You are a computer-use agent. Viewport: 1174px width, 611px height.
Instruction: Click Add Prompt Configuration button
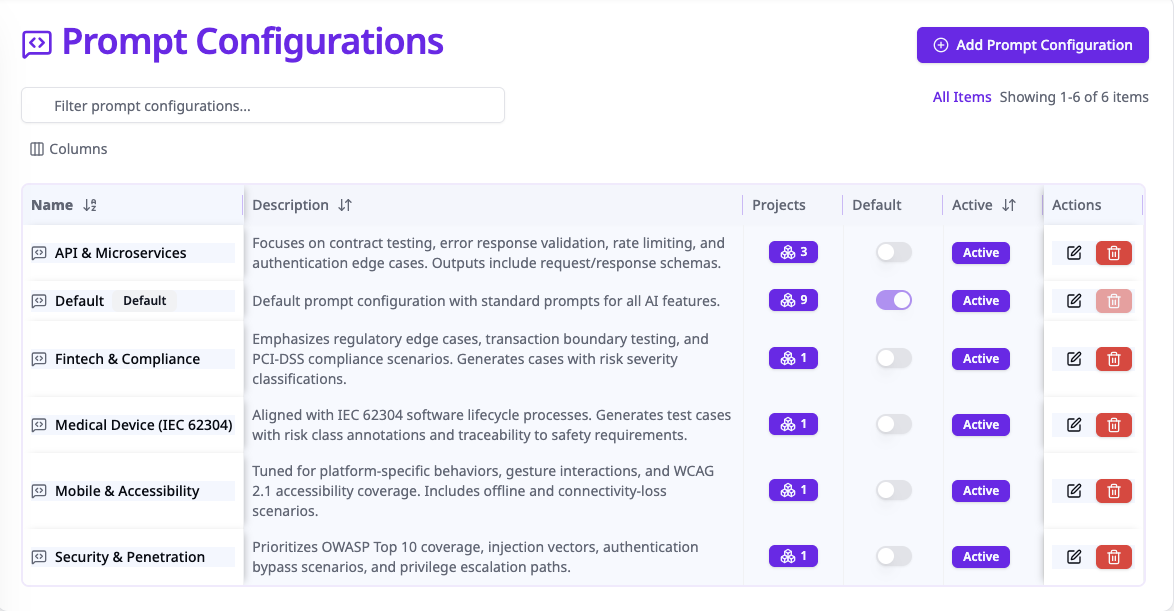pos(1032,45)
